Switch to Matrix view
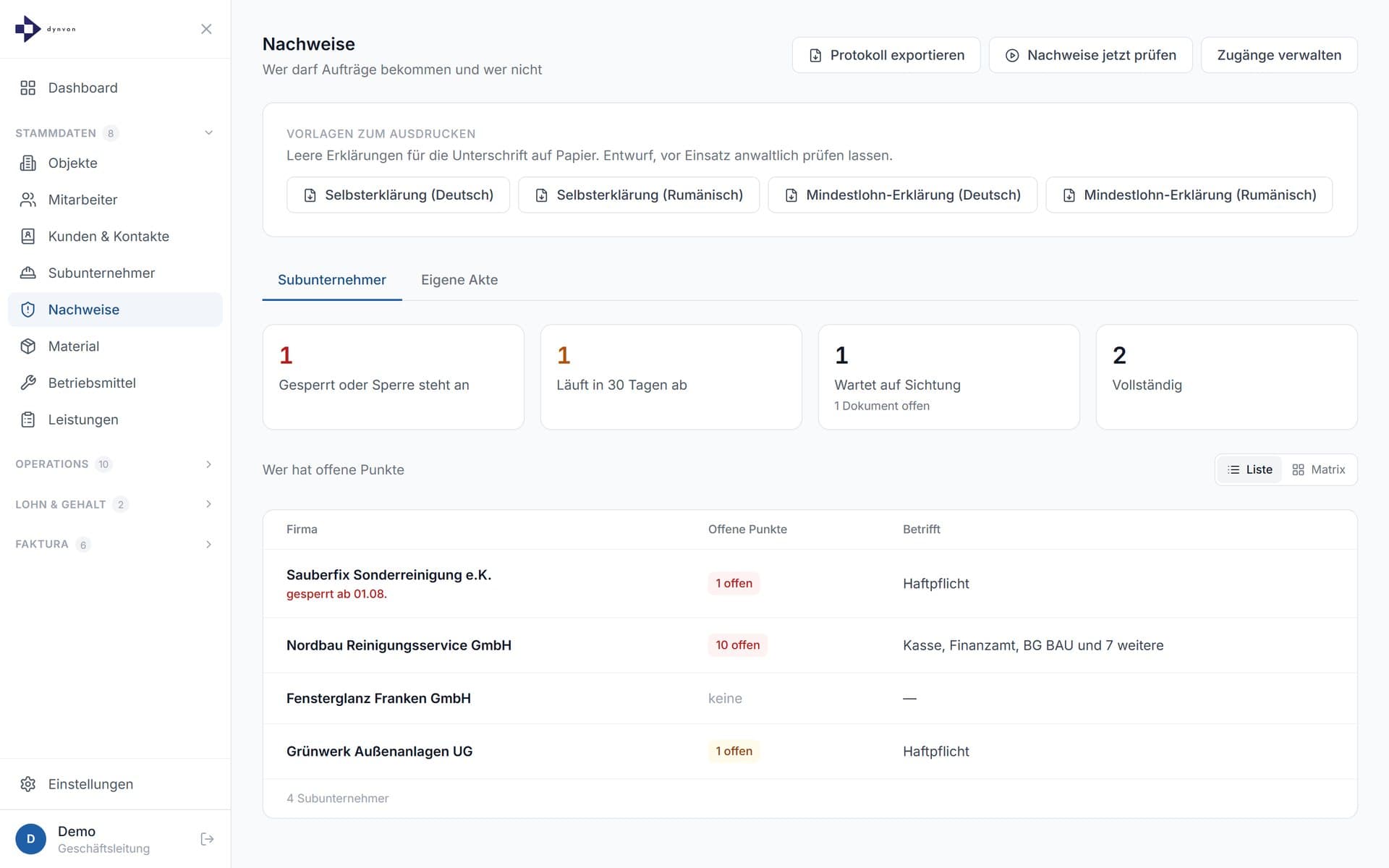Image resolution: width=1389 pixels, height=868 pixels. (1319, 469)
